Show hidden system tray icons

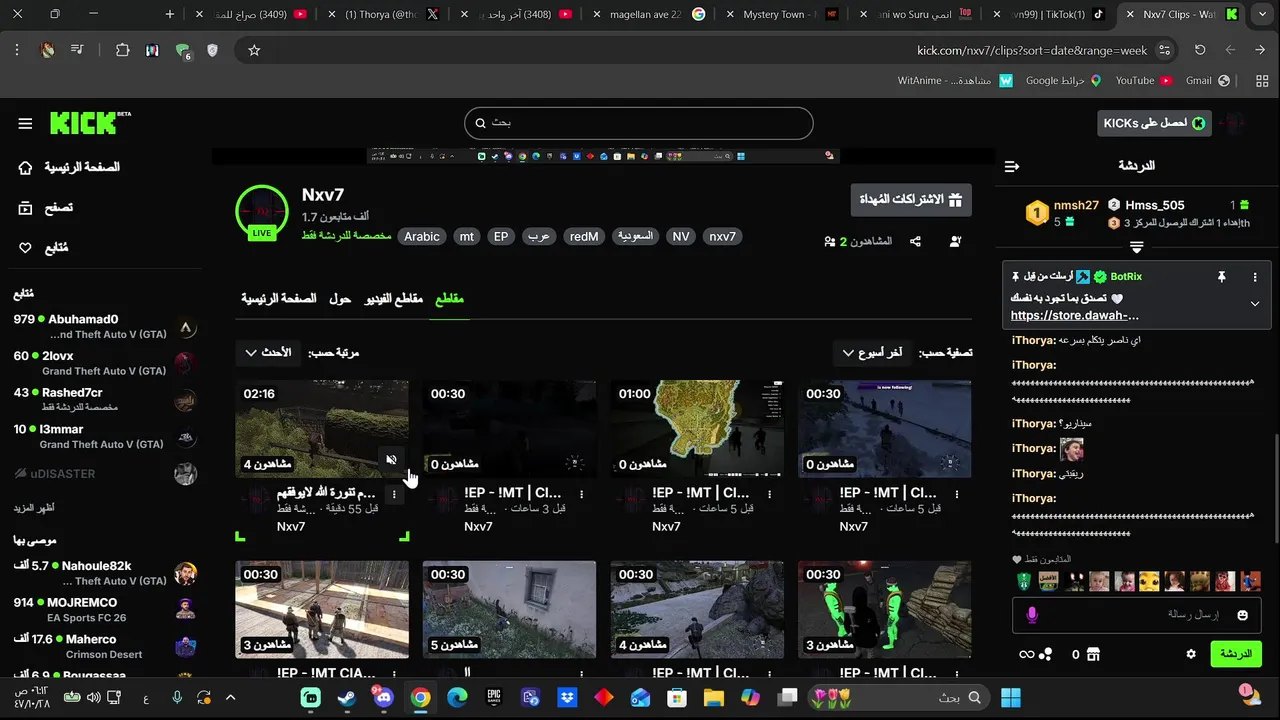(x=230, y=697)
